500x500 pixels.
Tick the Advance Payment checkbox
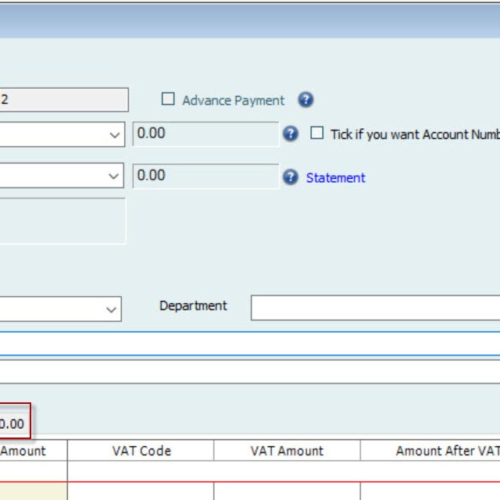coord(168,99)
